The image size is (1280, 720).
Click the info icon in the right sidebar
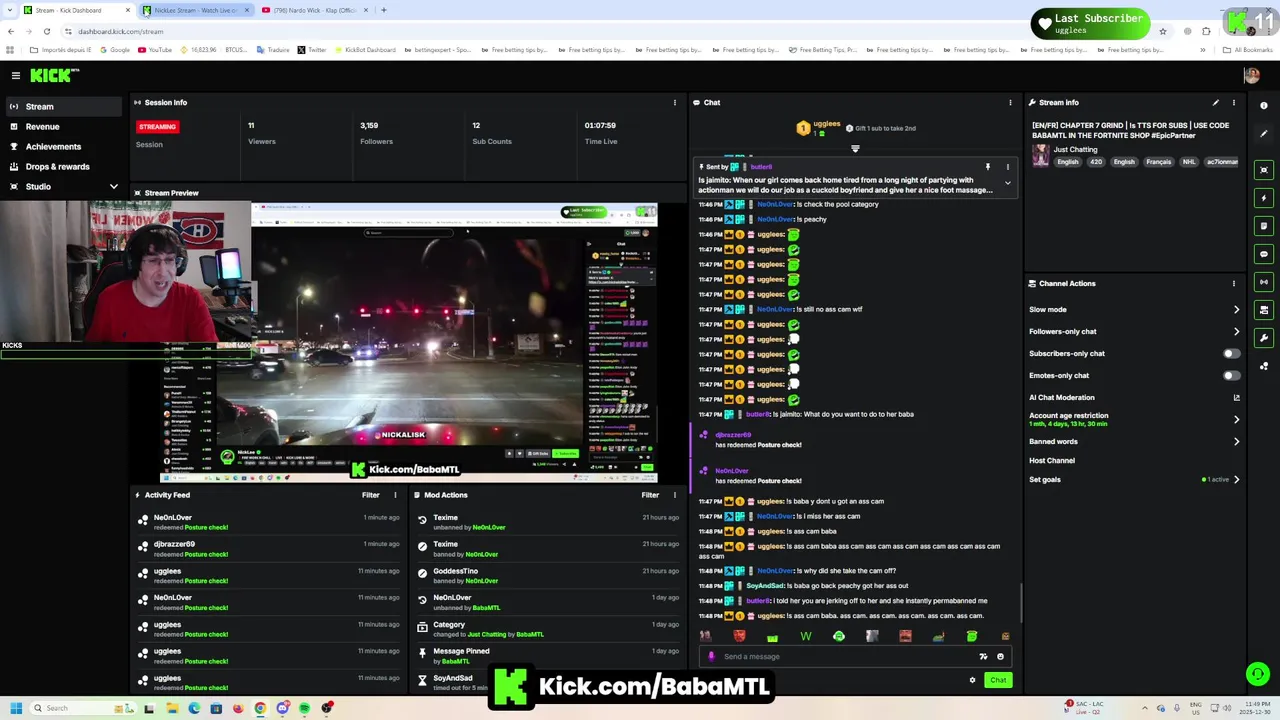click(1264, 106)
